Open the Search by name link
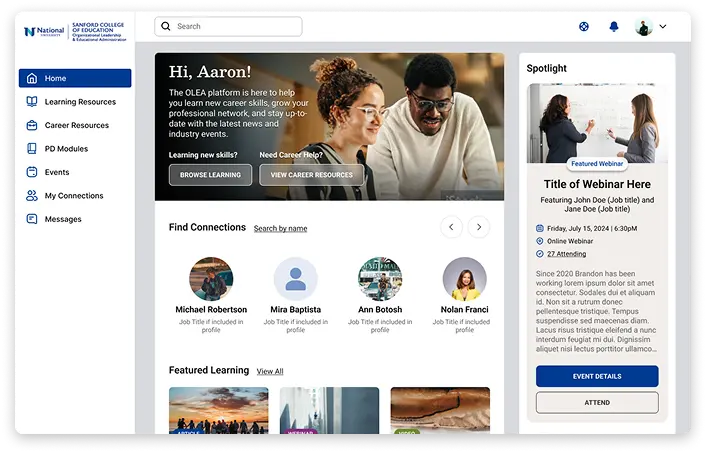 click(280, 229)
